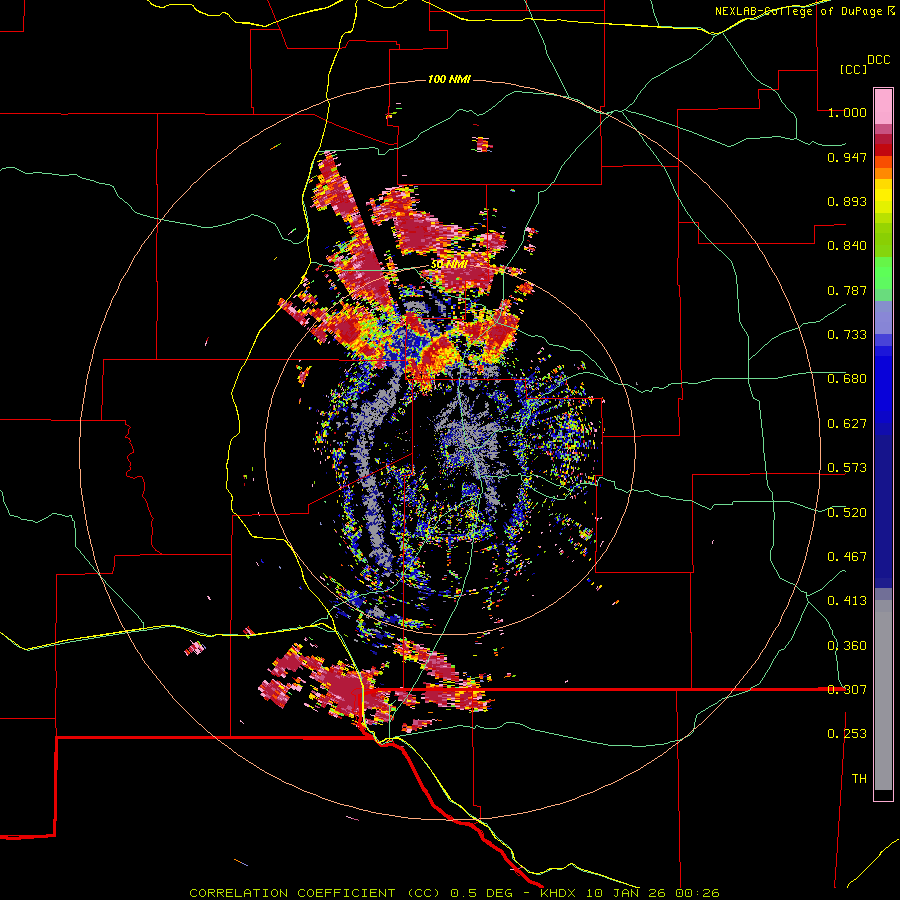Click the 0.680 legend value
The width and height of the screenshot is (900, 900).
tap(847, 379)
